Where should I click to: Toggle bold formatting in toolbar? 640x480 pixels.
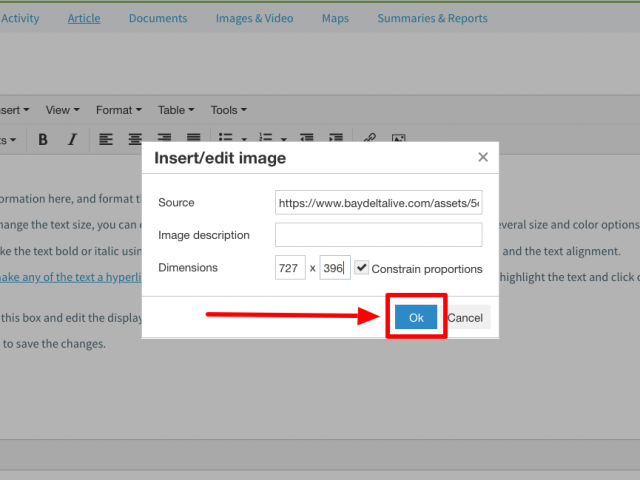pyautogui.click(x=43, y=139)
